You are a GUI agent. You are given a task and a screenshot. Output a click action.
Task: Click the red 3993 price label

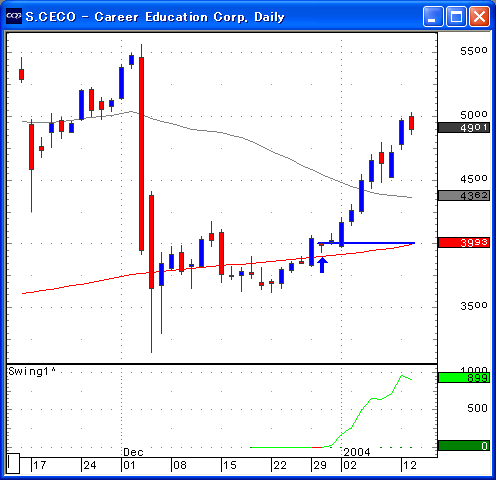[464, 242]
